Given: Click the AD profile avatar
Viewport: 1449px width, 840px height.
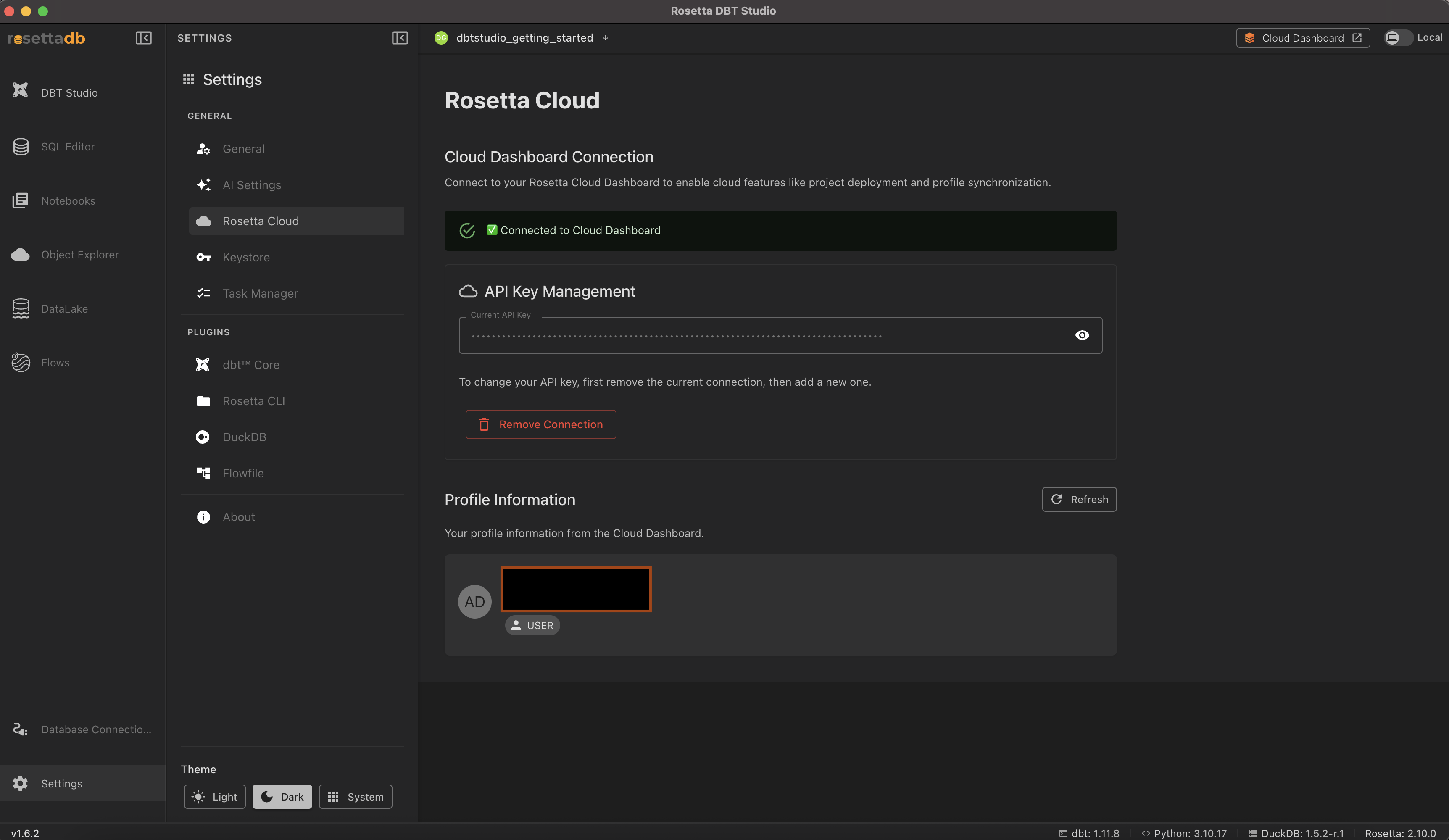Looking at the screenshot, I should point(474,601).
